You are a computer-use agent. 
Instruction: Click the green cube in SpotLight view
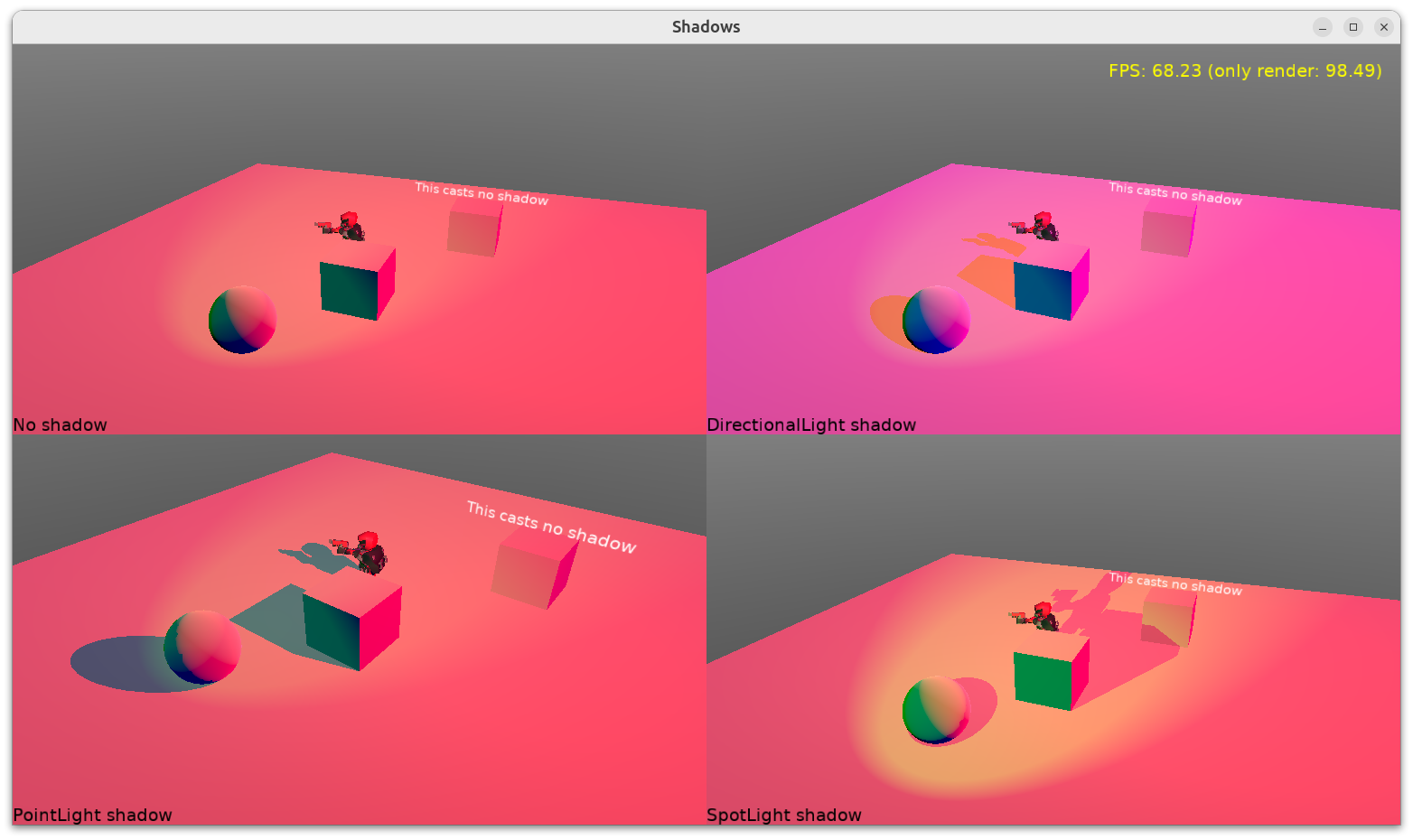(x=1052, y=672)
